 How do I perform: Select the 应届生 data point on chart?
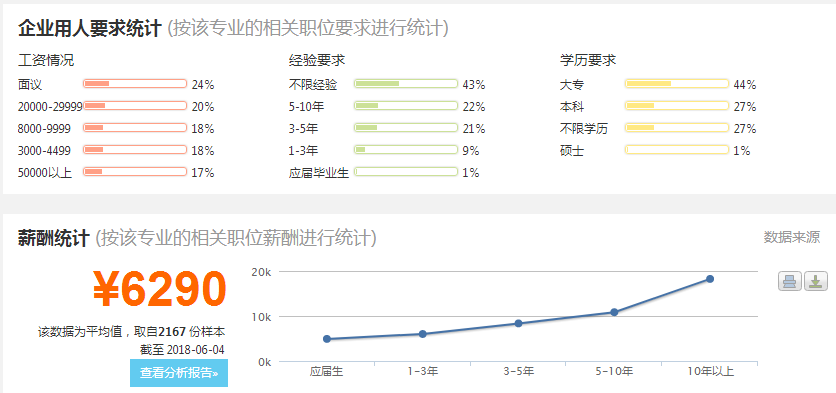327,339
